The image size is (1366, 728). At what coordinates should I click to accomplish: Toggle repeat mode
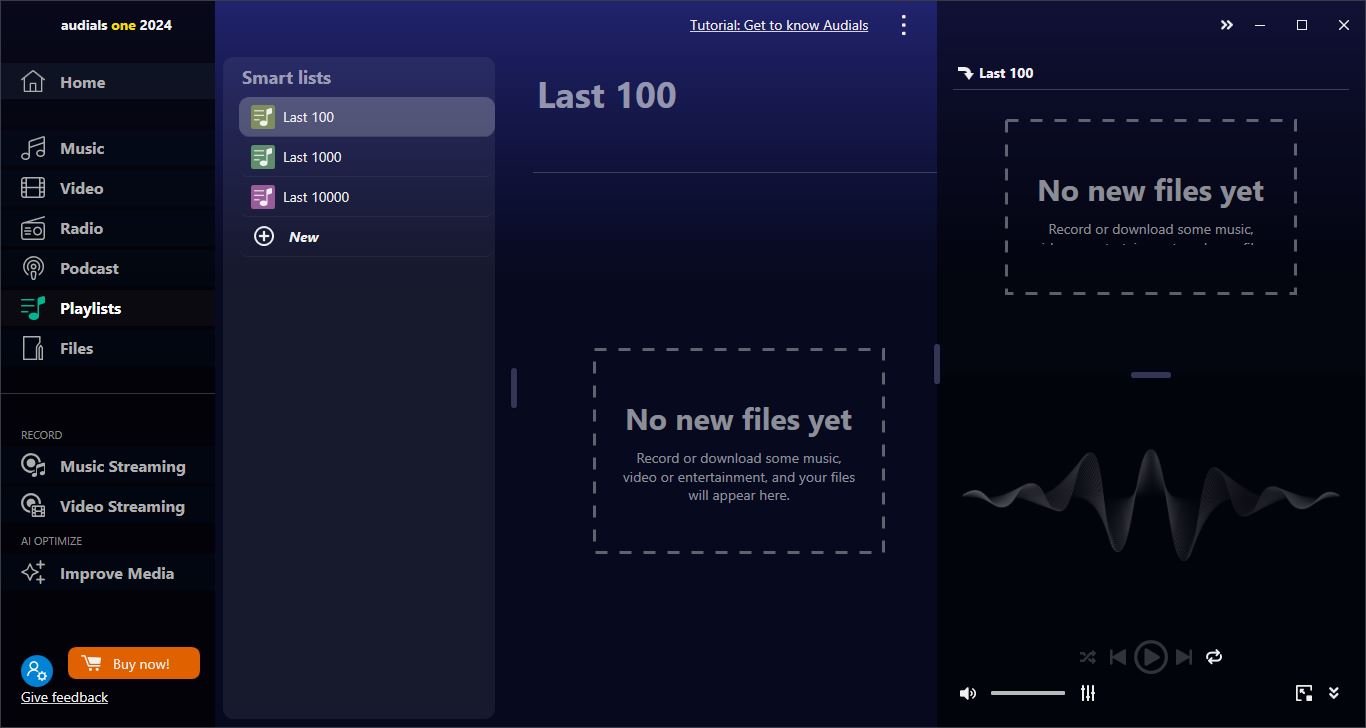[1214, 657]
